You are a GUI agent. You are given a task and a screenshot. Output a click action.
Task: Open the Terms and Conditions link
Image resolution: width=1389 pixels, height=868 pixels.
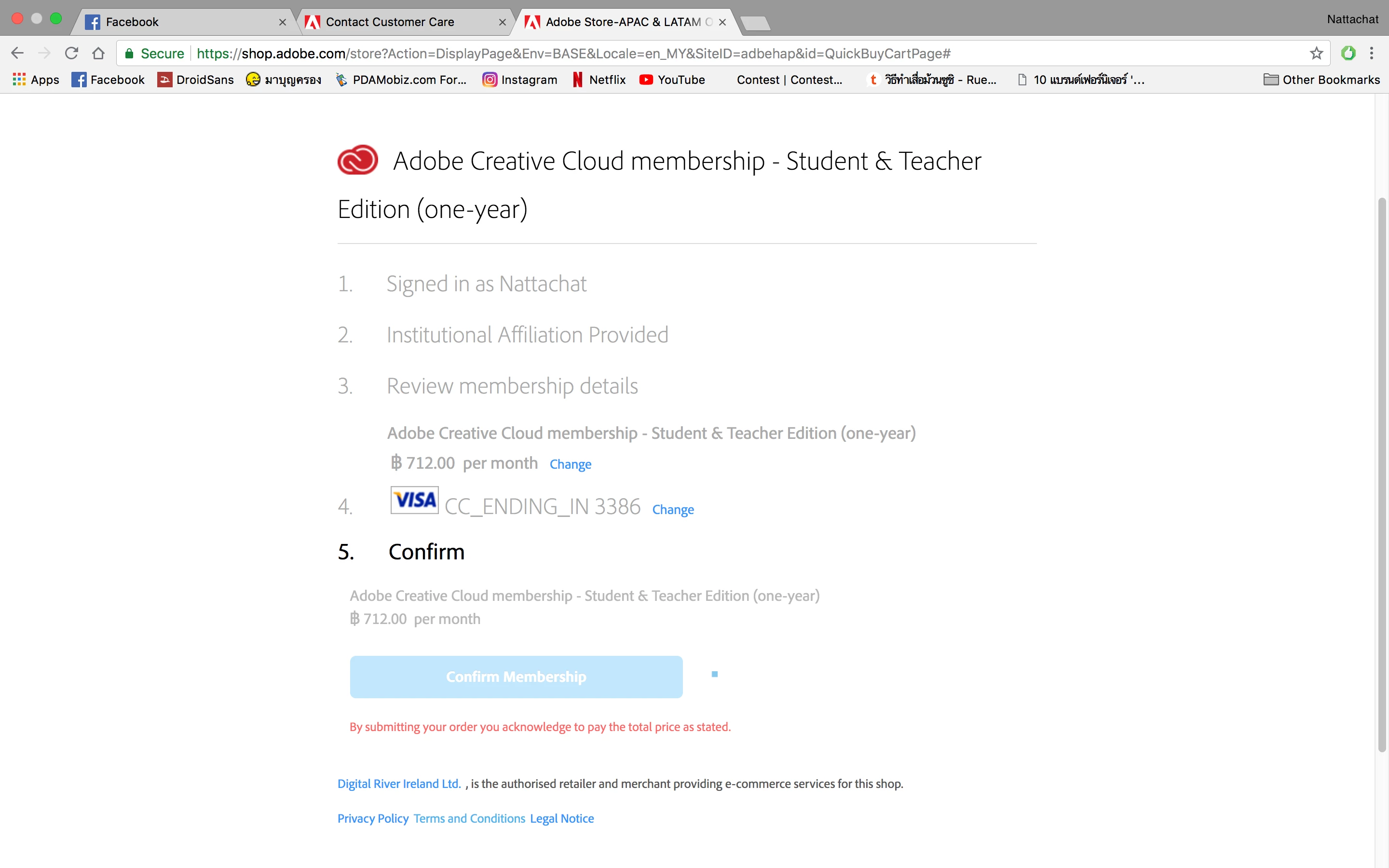pyautogui.click(x=469, y=818)
